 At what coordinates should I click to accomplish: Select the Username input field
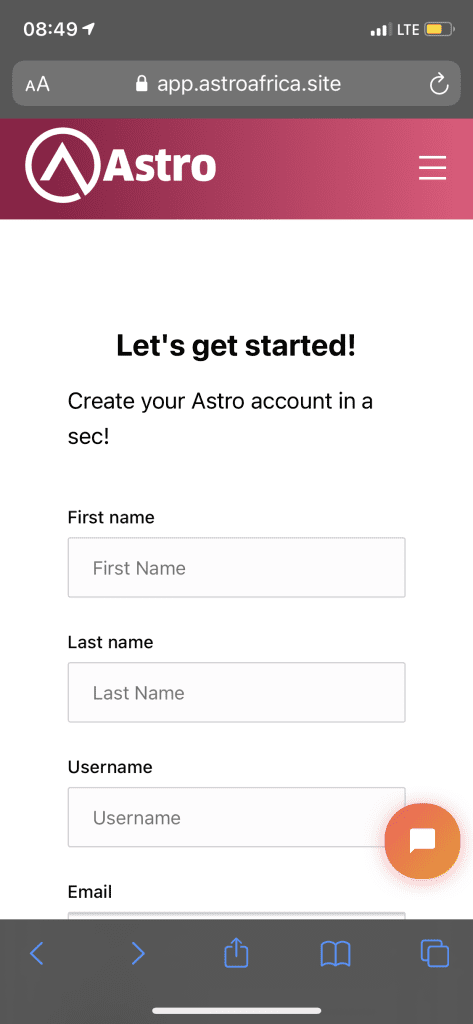[236, 817]
